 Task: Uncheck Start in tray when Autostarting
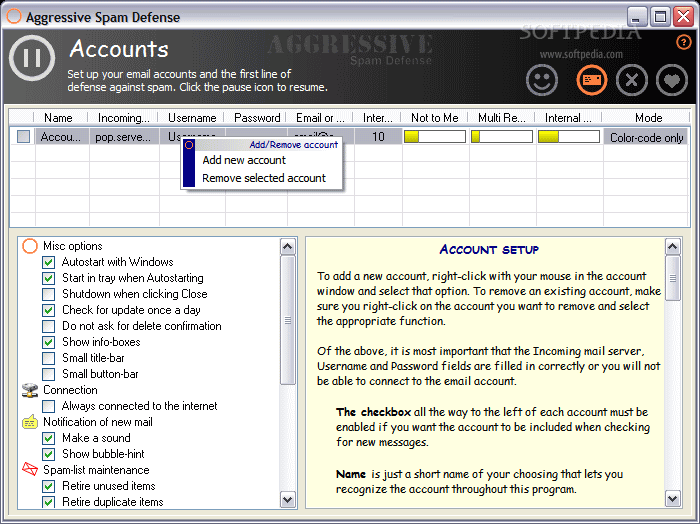pos(49,278)
